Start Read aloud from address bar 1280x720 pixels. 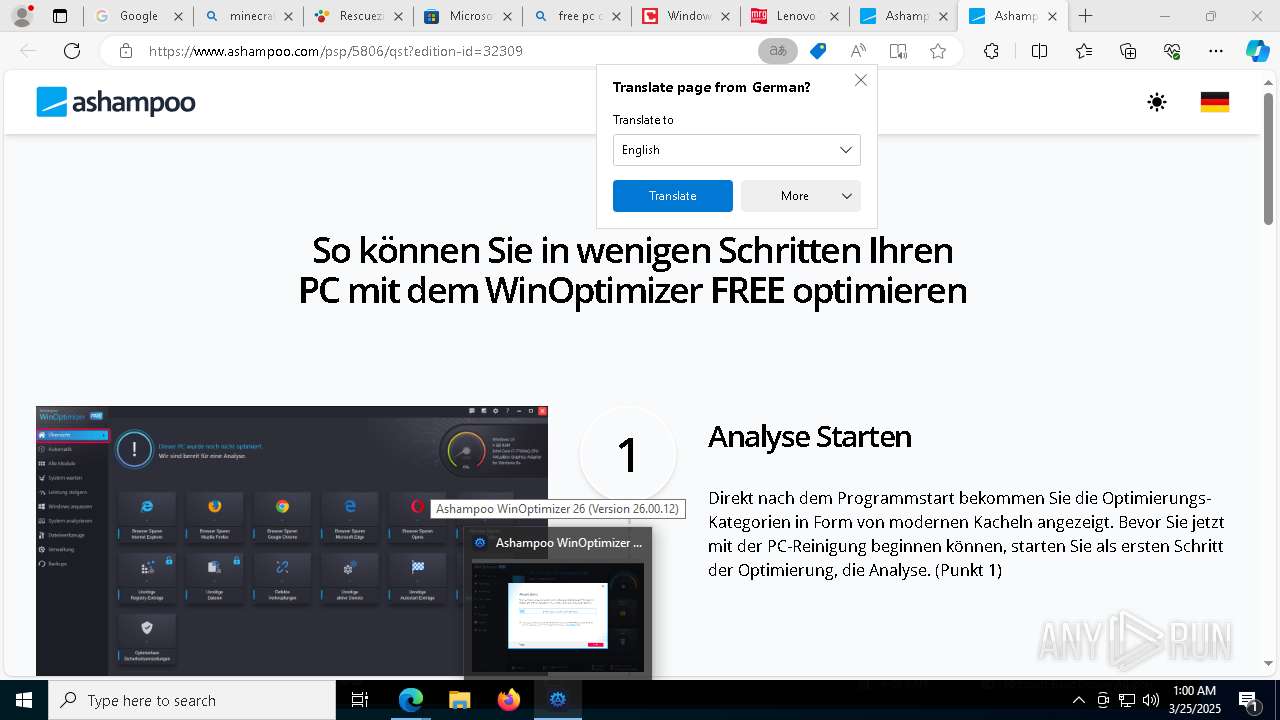pos(858,51)
